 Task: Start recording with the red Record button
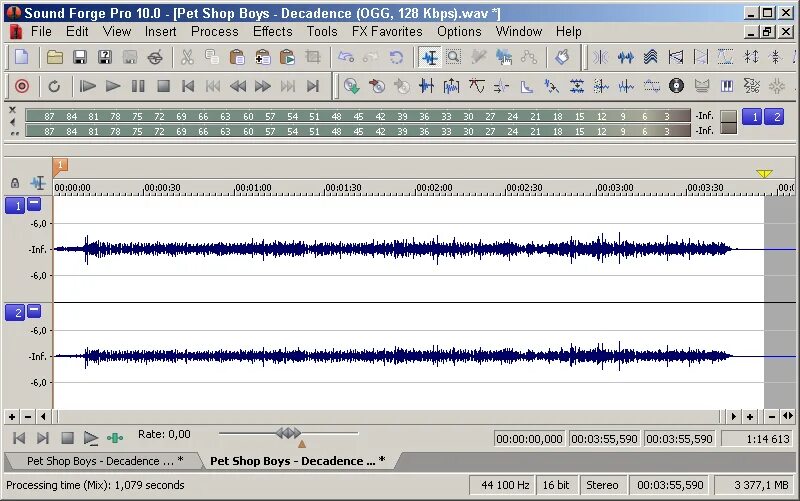coord(22,86)
